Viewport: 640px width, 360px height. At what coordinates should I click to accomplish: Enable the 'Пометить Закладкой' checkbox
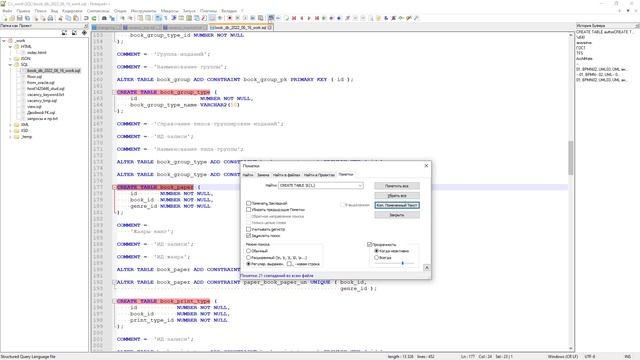(x=249, y=203)
